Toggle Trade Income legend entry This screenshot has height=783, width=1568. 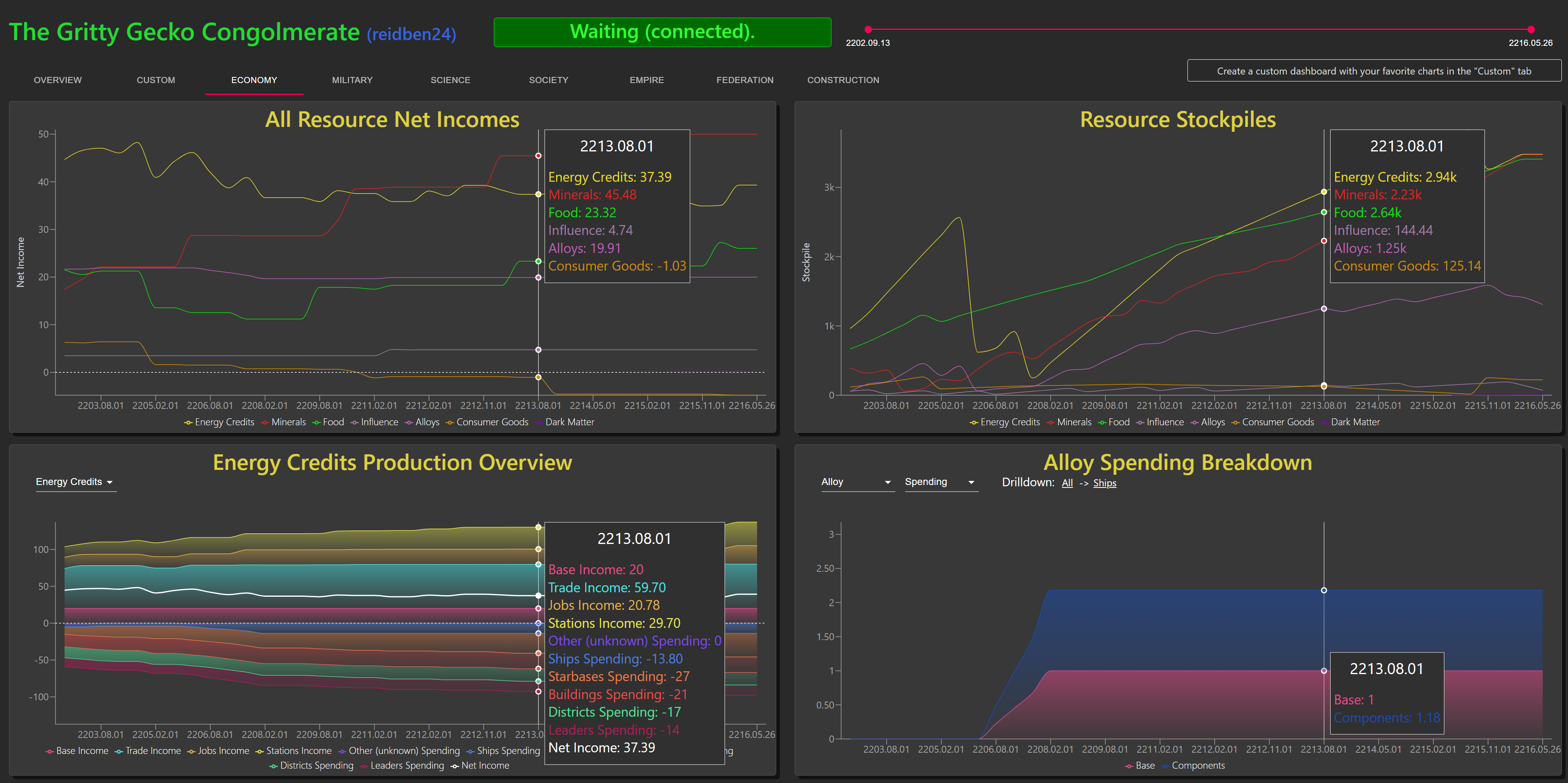tap(153, 751)
